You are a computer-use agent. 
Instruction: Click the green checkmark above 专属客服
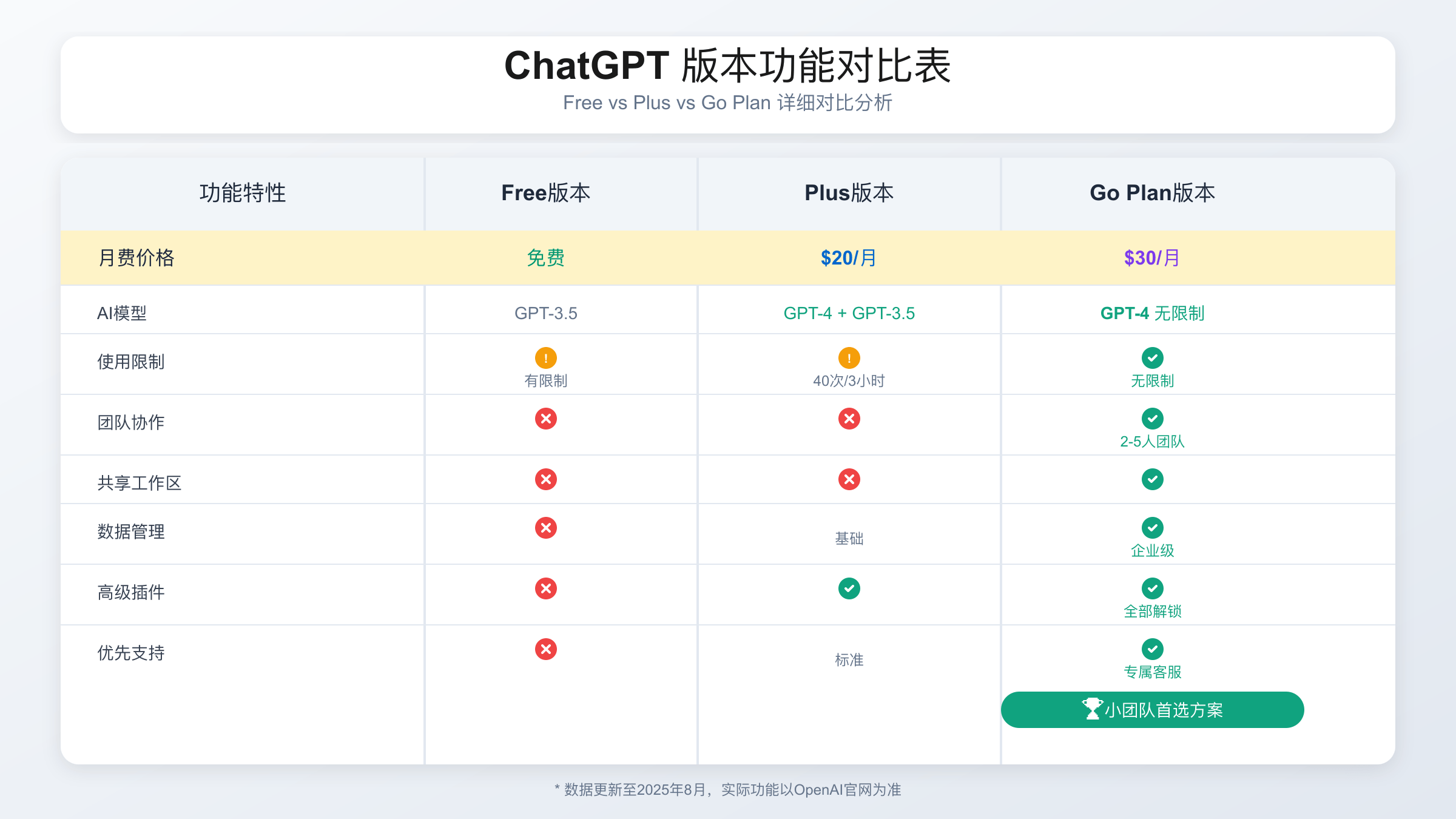click(x=1153, y=649)
